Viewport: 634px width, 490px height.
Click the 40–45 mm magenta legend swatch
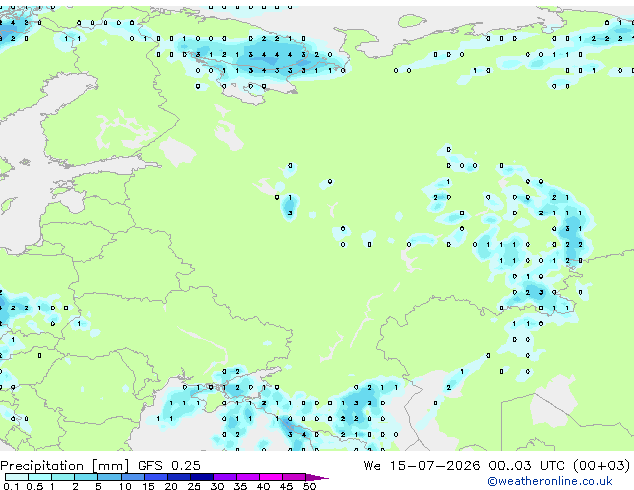(271, 477)
